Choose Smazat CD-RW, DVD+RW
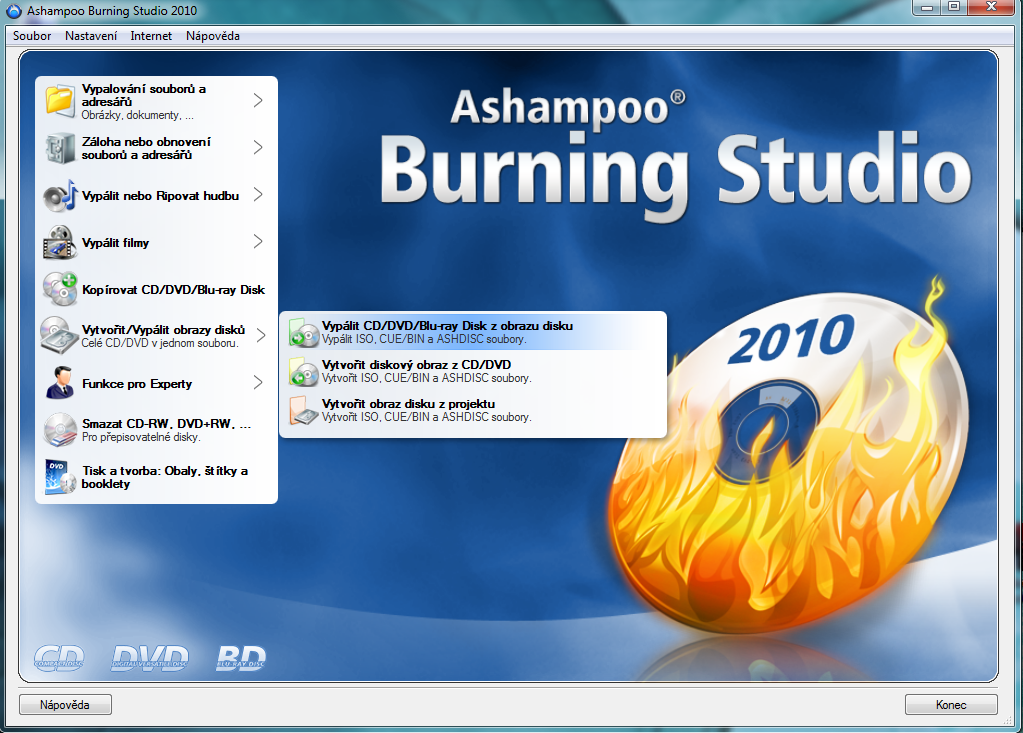1023x733 pixels. (x=156, y=430)
